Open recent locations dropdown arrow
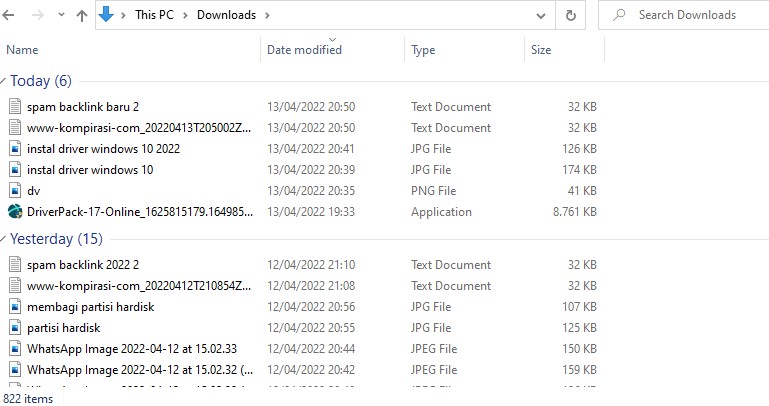 point(59,16)
